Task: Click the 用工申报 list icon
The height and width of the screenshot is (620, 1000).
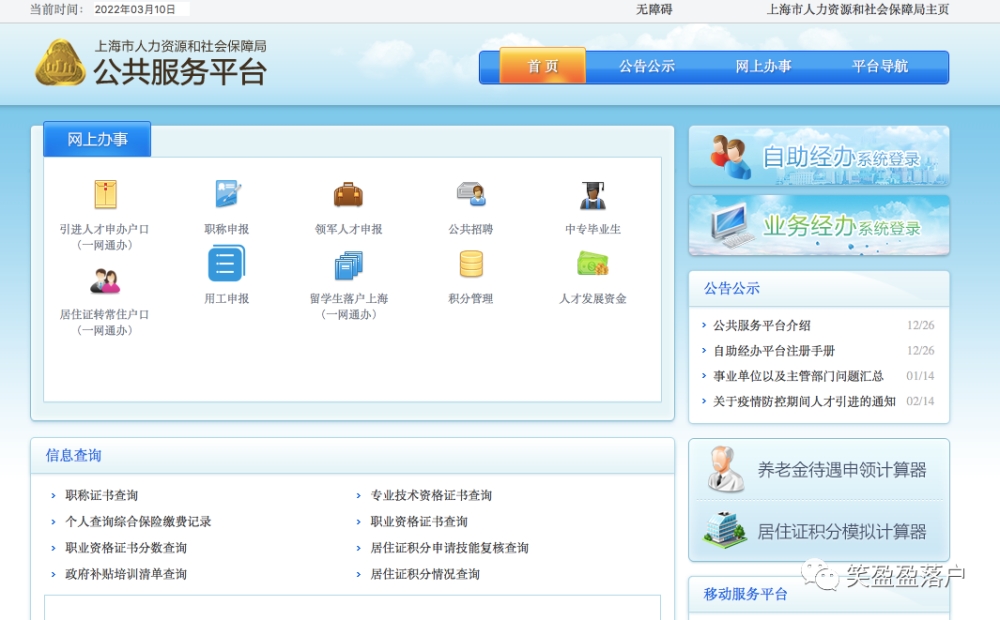Action: (x=226, y=264)
